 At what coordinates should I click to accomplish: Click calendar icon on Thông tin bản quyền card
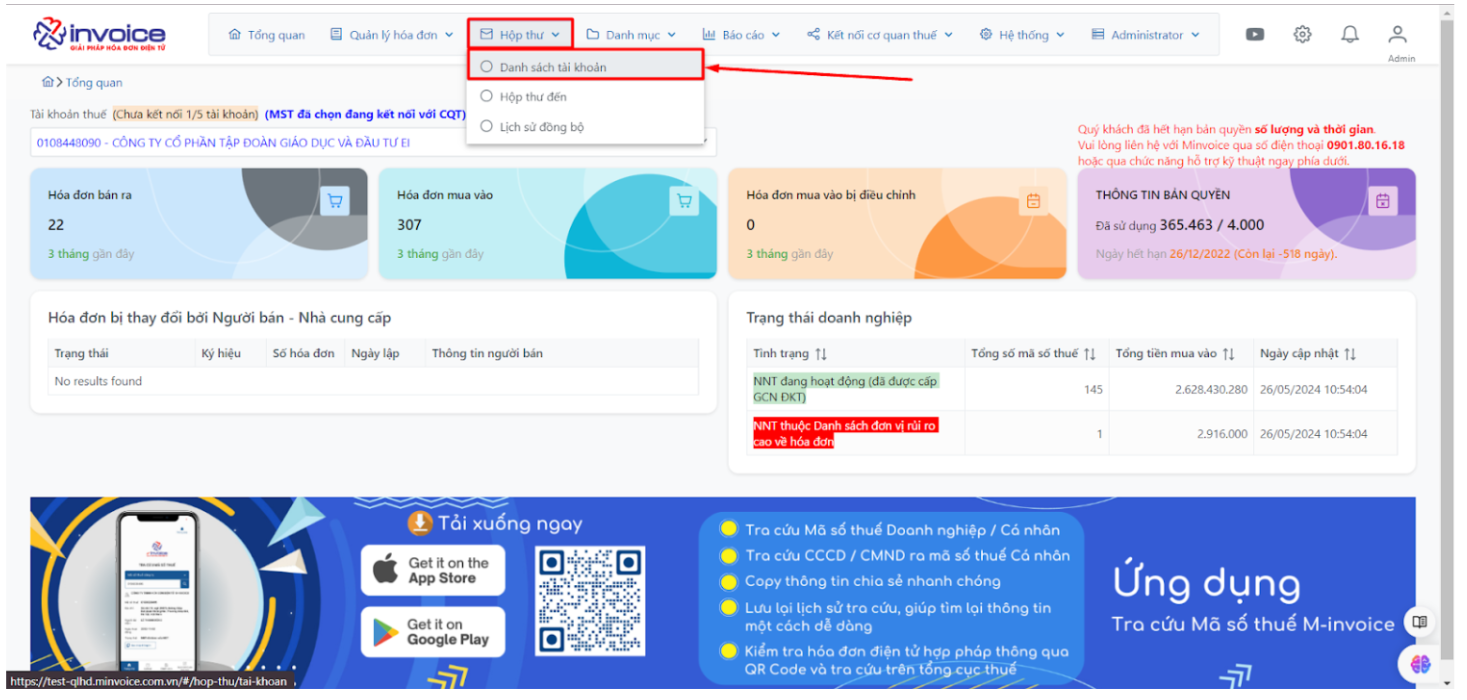pyautogui.click(x=1383, y=201)
